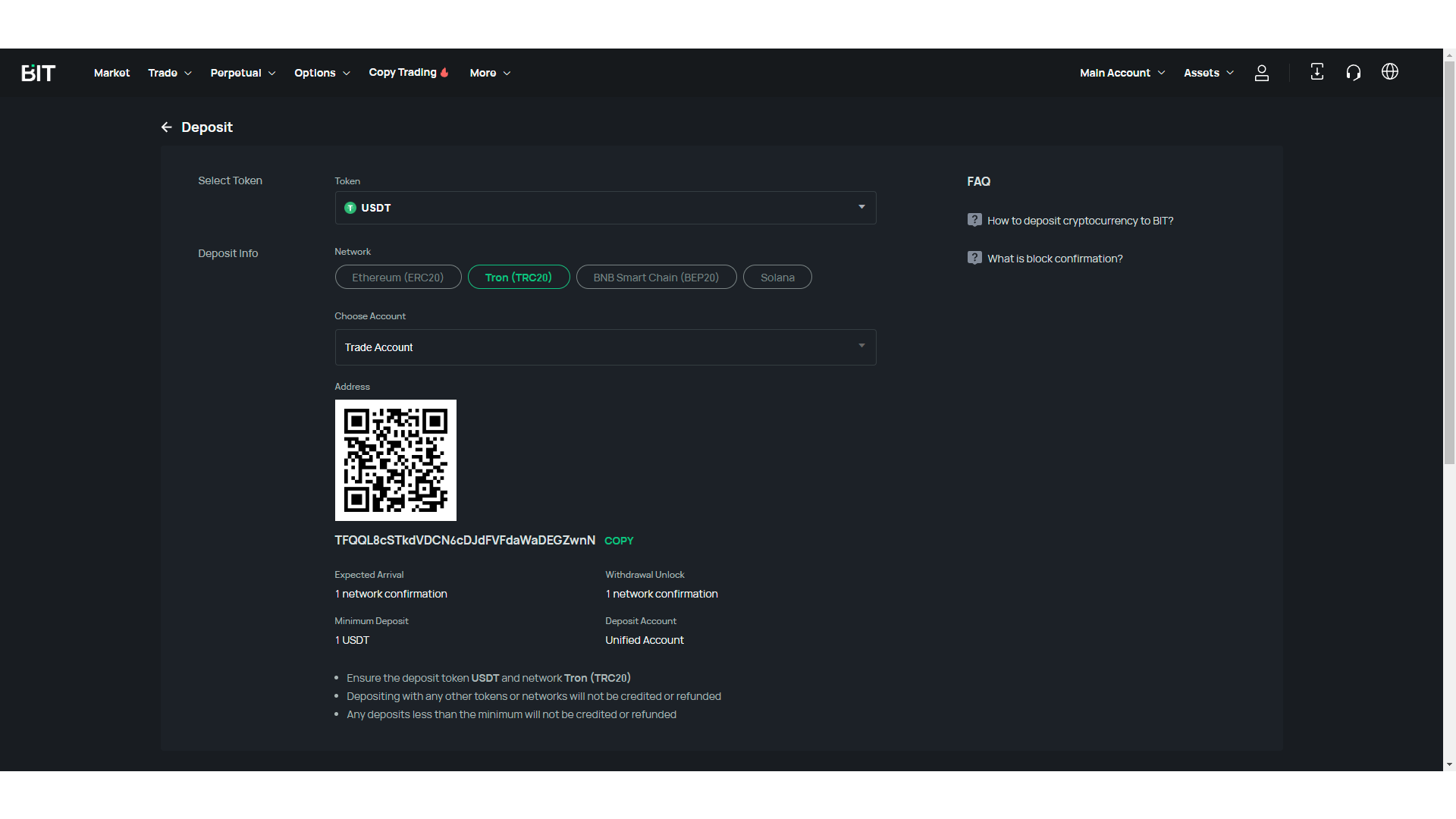
Task: Click the page vertical scrollbar
Action: click(1449, 263)
